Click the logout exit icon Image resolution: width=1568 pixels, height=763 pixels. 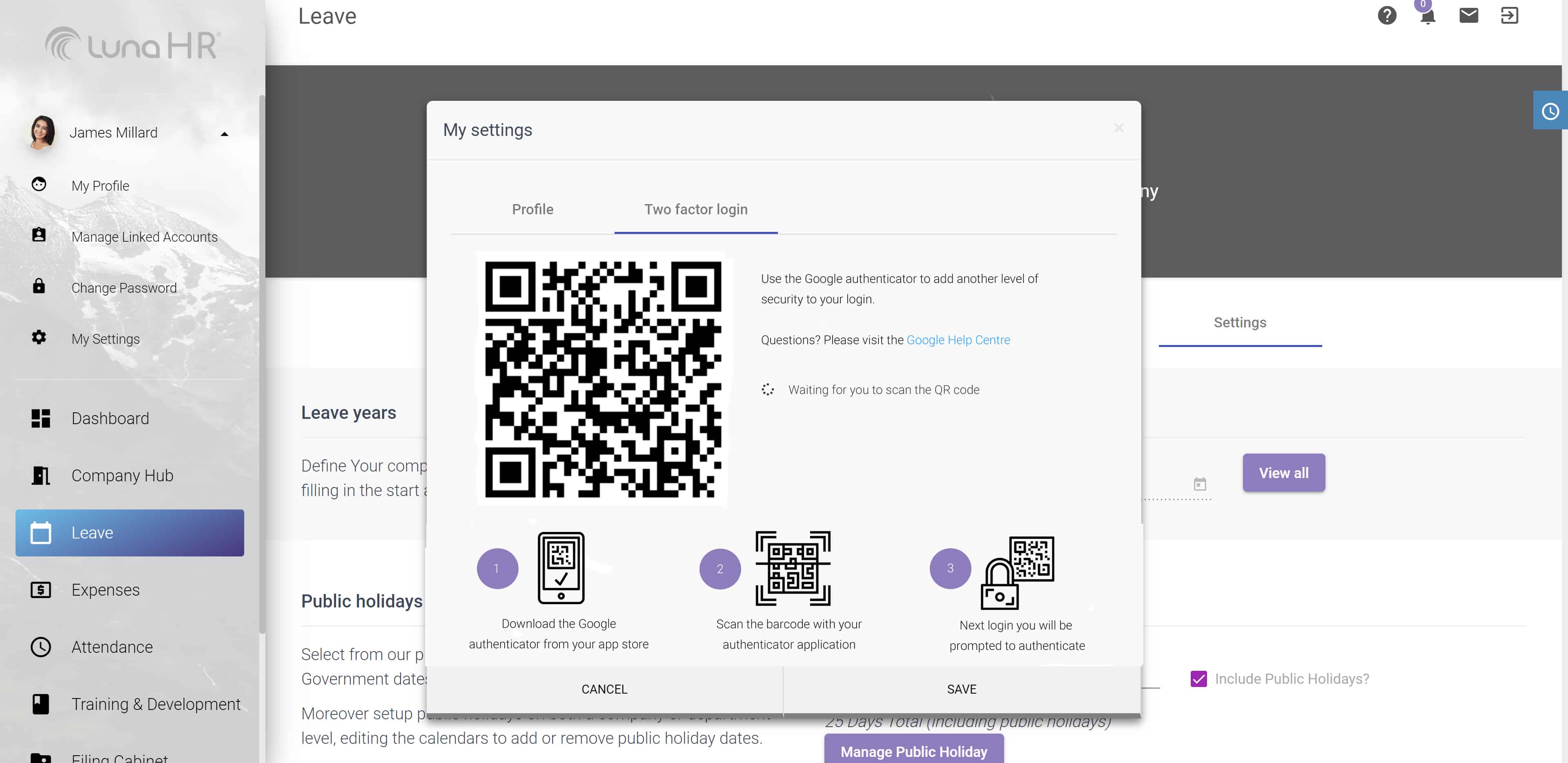1509,15
